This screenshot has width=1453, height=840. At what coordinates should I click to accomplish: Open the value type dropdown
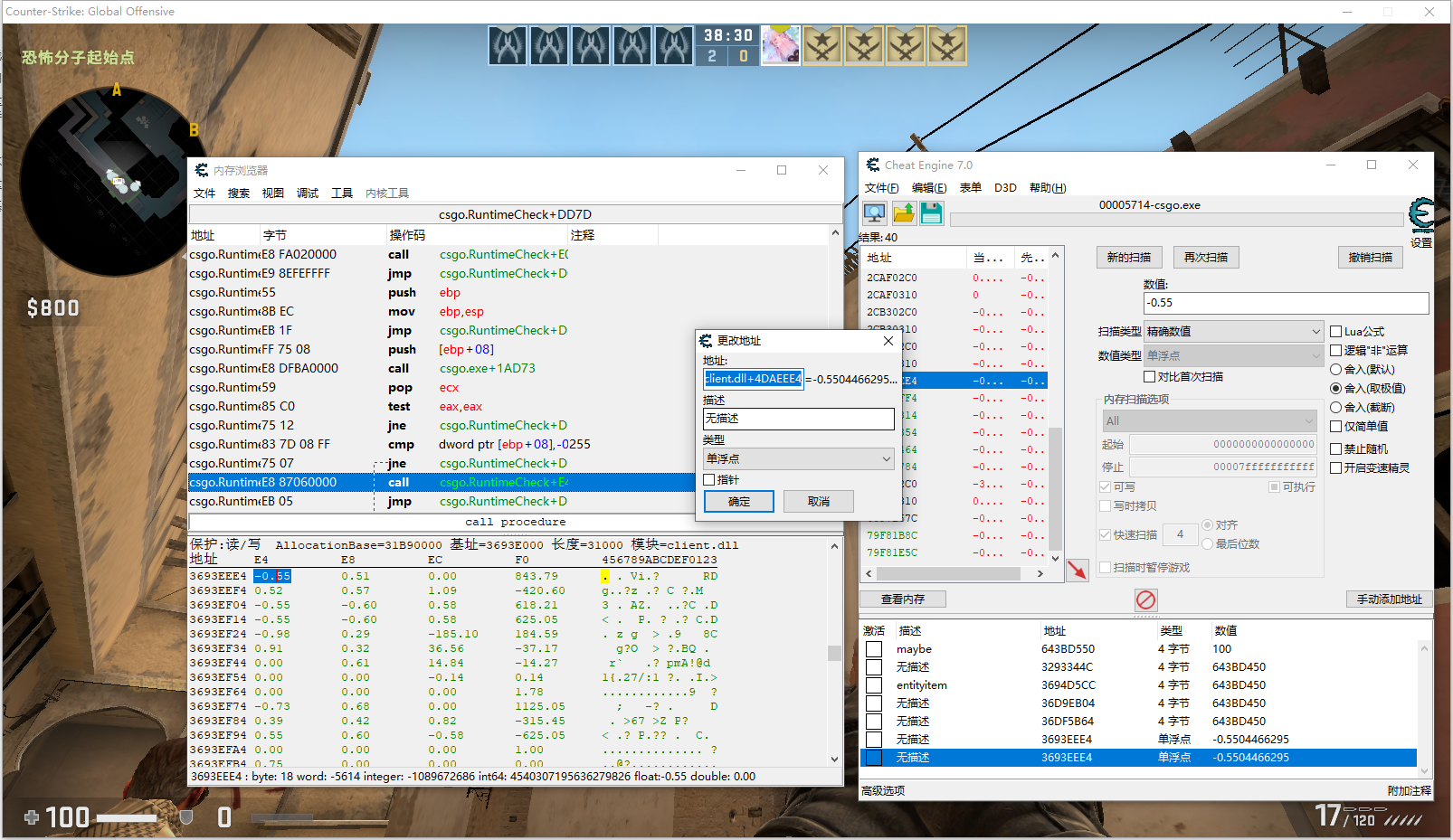tap(1234, 356)
